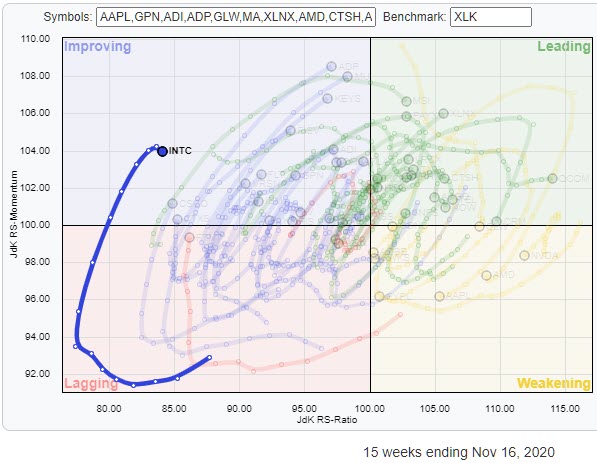Select the highlighted INTC data point
This screenshot has height=463, width=597.
coord(163,151)
